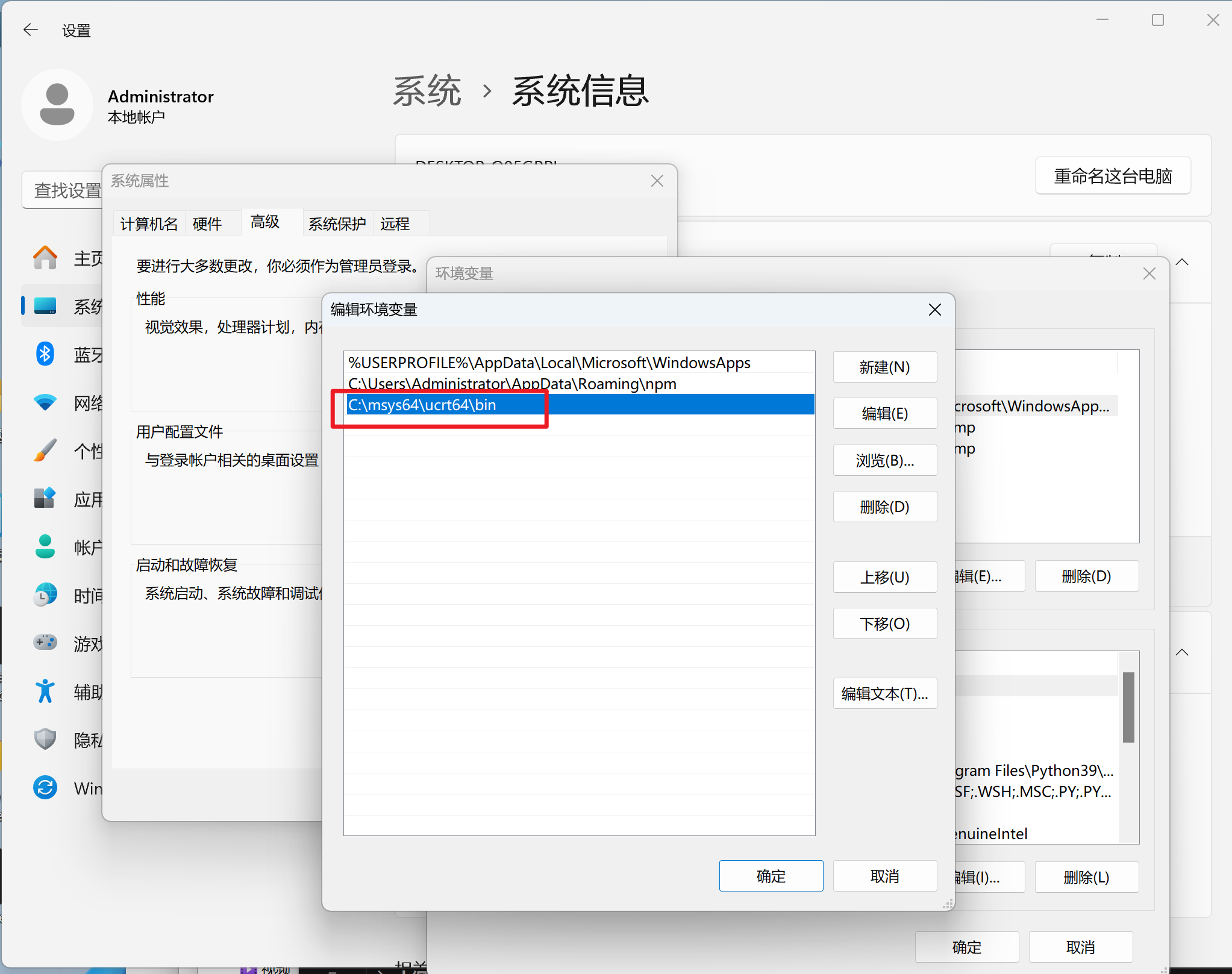
Task: Click Edit Text(T)... button
Action: (x=885, y=693)
